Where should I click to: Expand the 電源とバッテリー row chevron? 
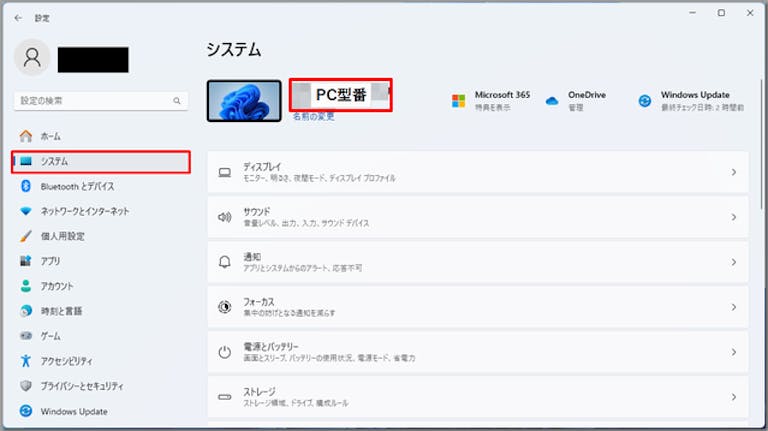click(x=734, y=352)
